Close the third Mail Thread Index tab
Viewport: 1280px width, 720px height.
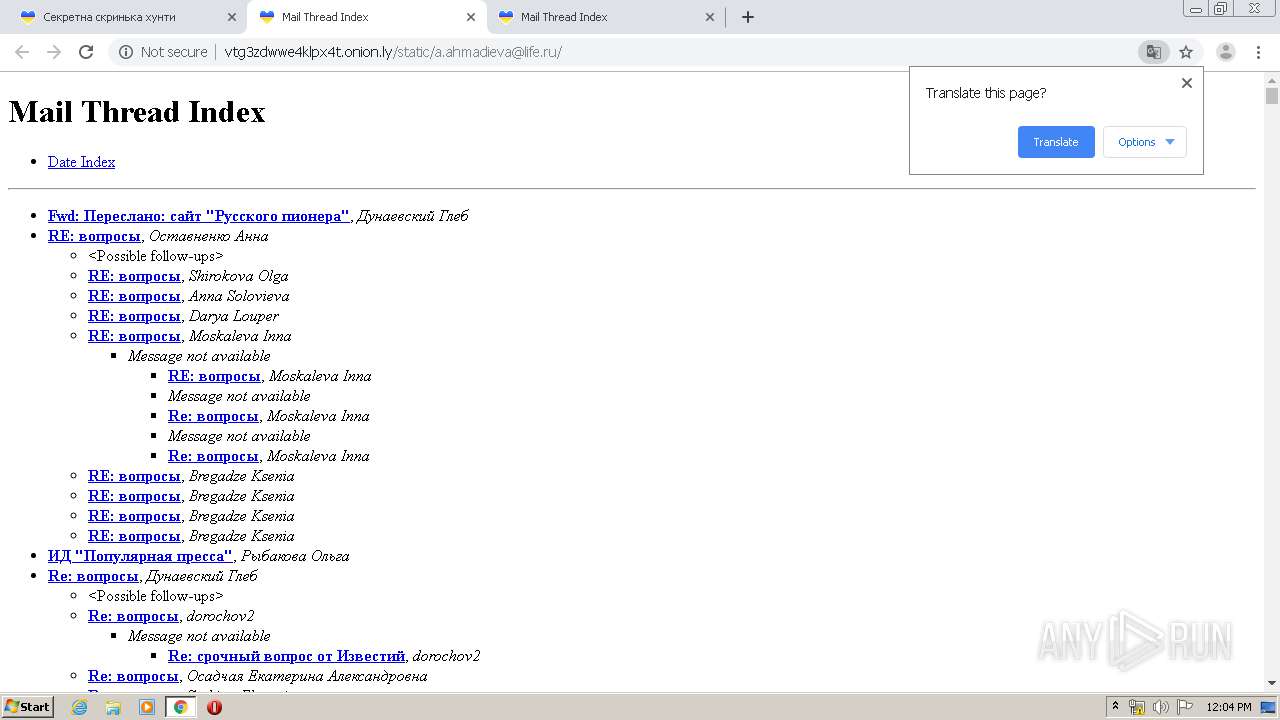coord(710,17)
